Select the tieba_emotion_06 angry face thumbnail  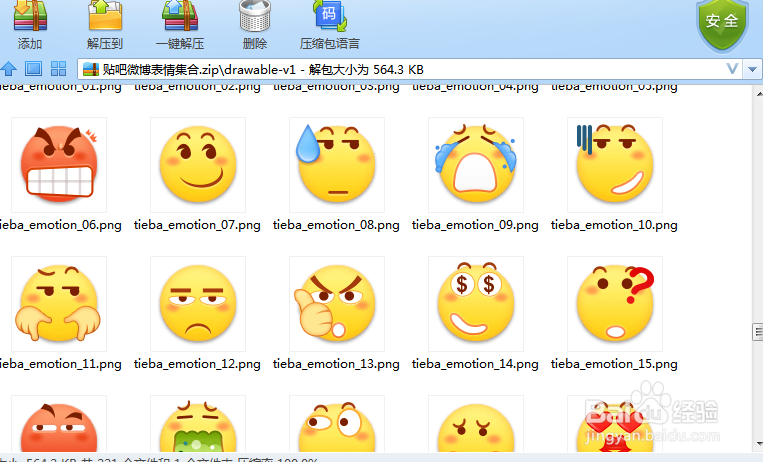[x=59, y=165]
